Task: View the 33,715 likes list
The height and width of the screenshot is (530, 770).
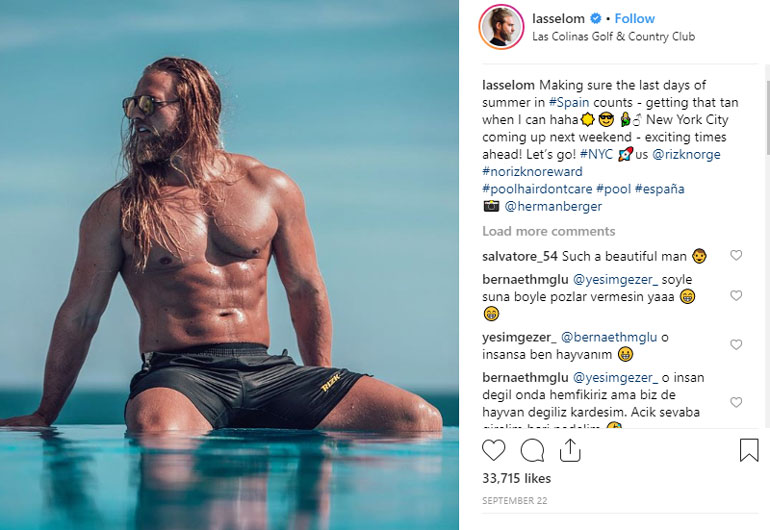Action: click(516, 479)
